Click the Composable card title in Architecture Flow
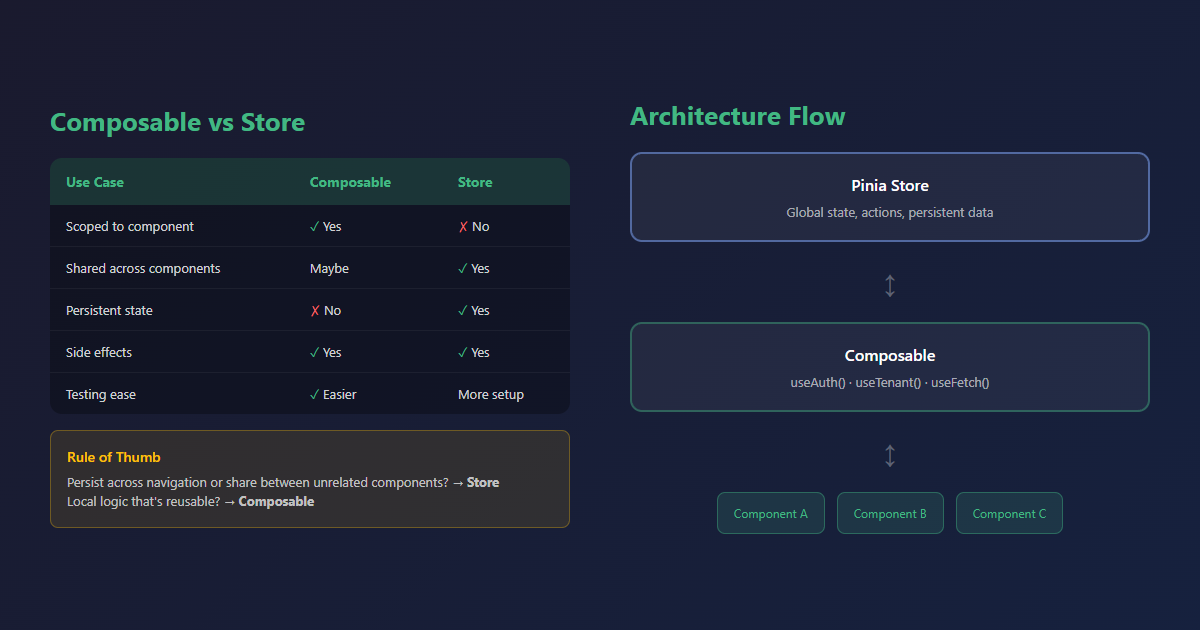The height and width of the screenshot is (630, 1200). [x=890, y=356]
